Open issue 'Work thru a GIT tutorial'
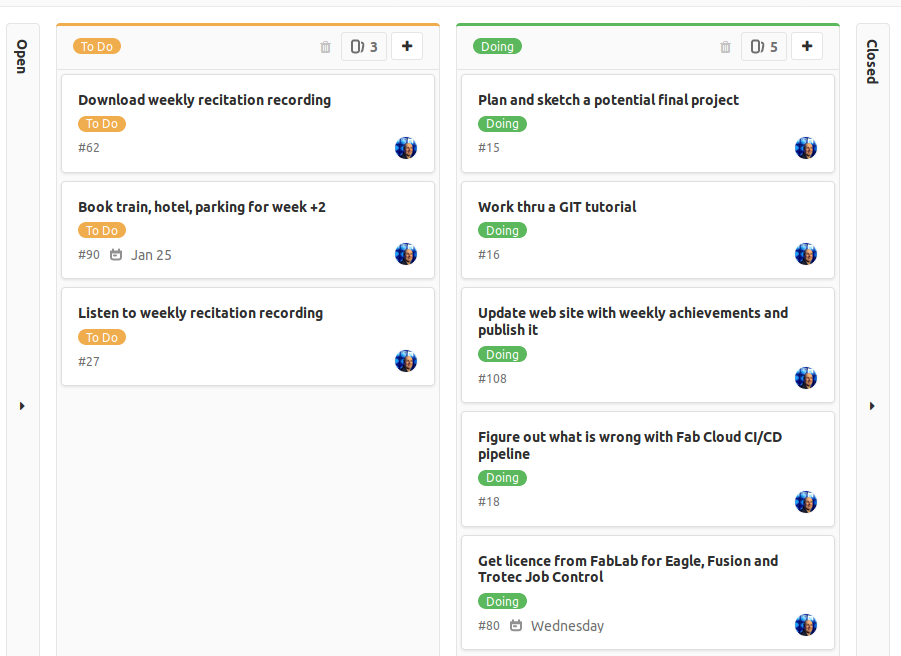The width and height of the screenshot is (901, 656). coord(557,207)
